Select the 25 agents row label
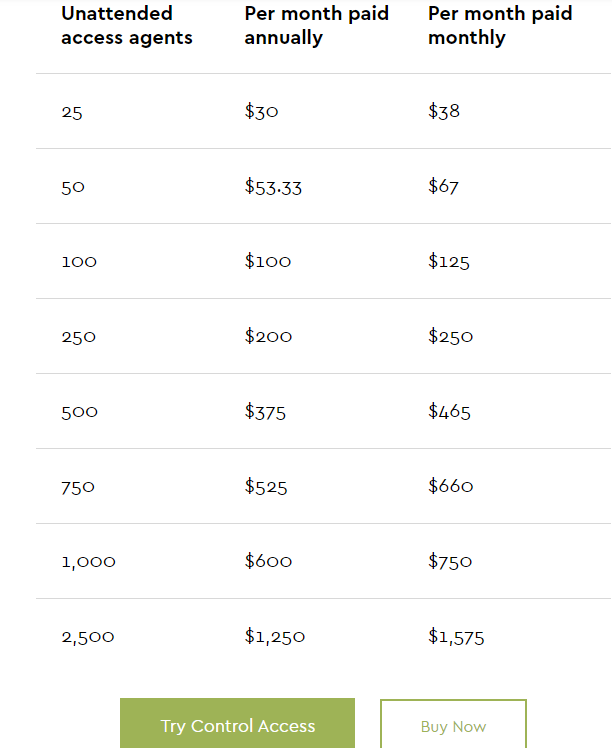 click(x=72, y=112)
